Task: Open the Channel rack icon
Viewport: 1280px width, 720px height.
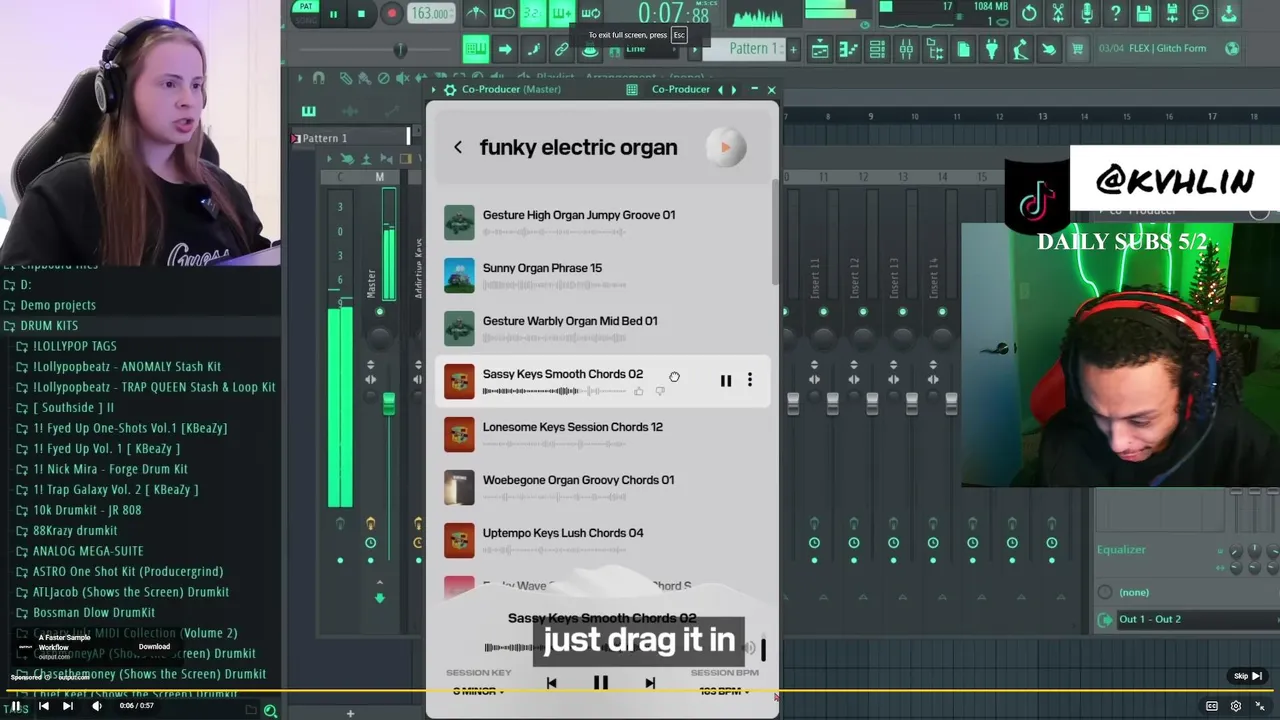Action: [x=877, y=49]
